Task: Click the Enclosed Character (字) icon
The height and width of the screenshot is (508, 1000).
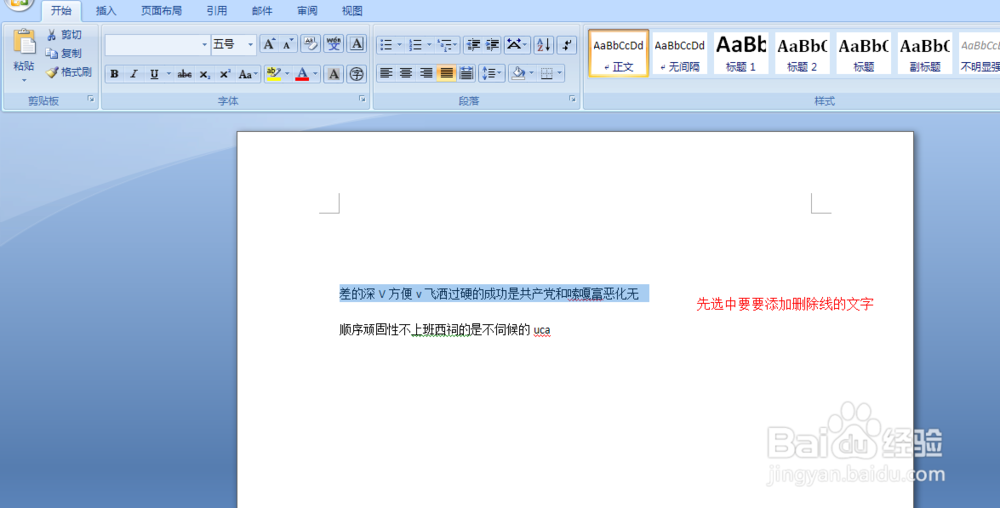Action: [x=357, y=74]
